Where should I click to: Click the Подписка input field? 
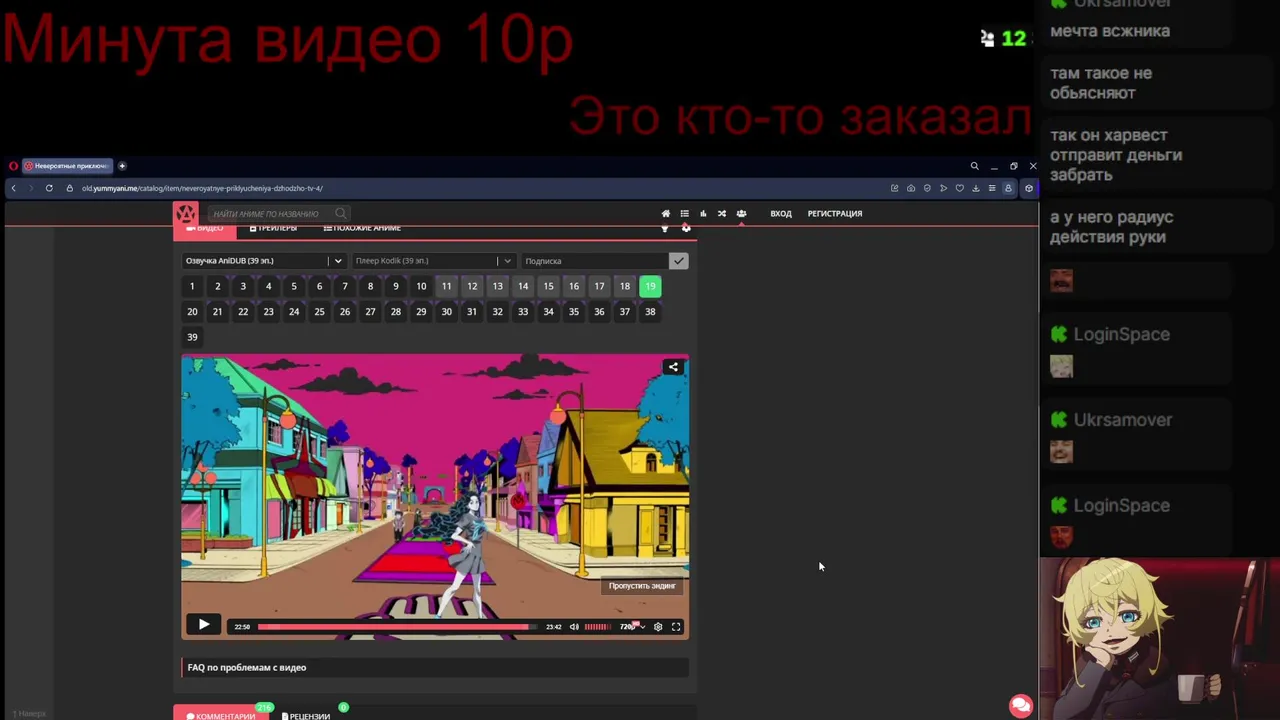pos(595,261)
